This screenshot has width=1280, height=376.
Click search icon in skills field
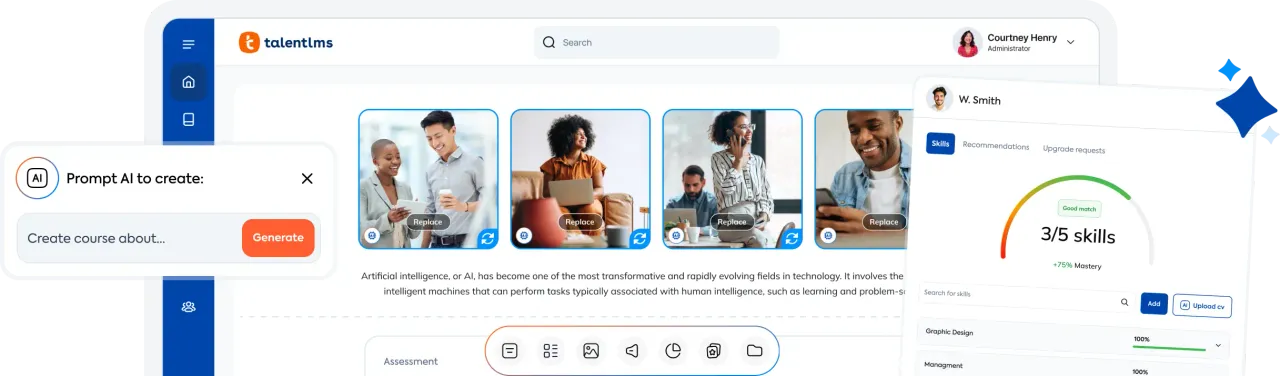coord(1124,301)
